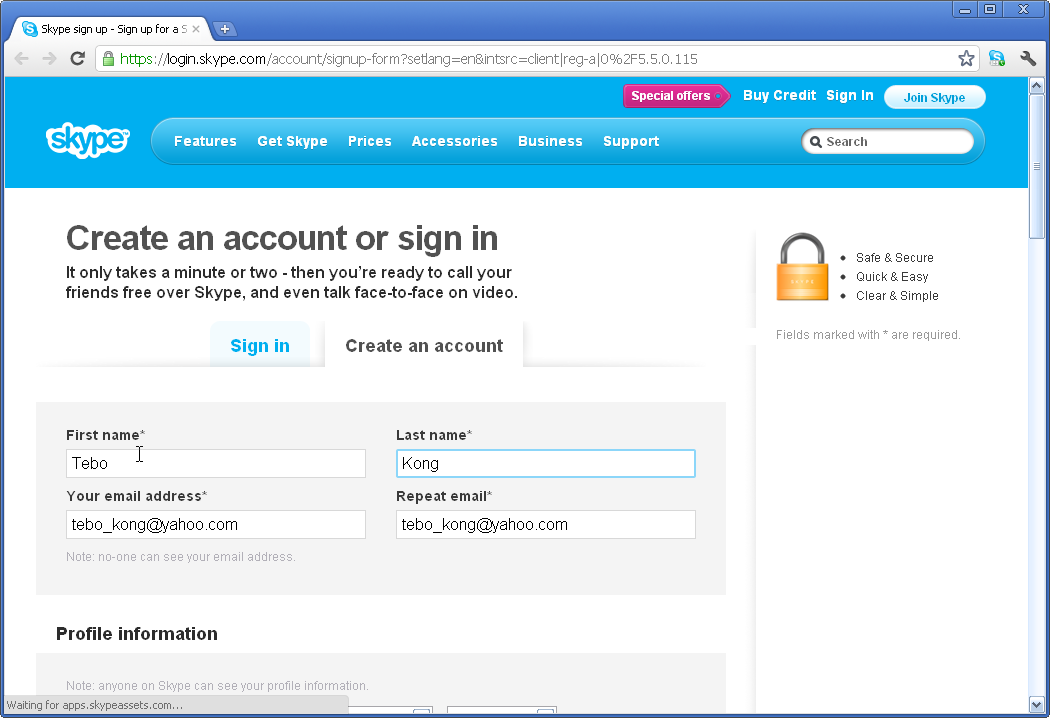
Task: Click the browser forward arrow
Action: [x=49, y=59]
